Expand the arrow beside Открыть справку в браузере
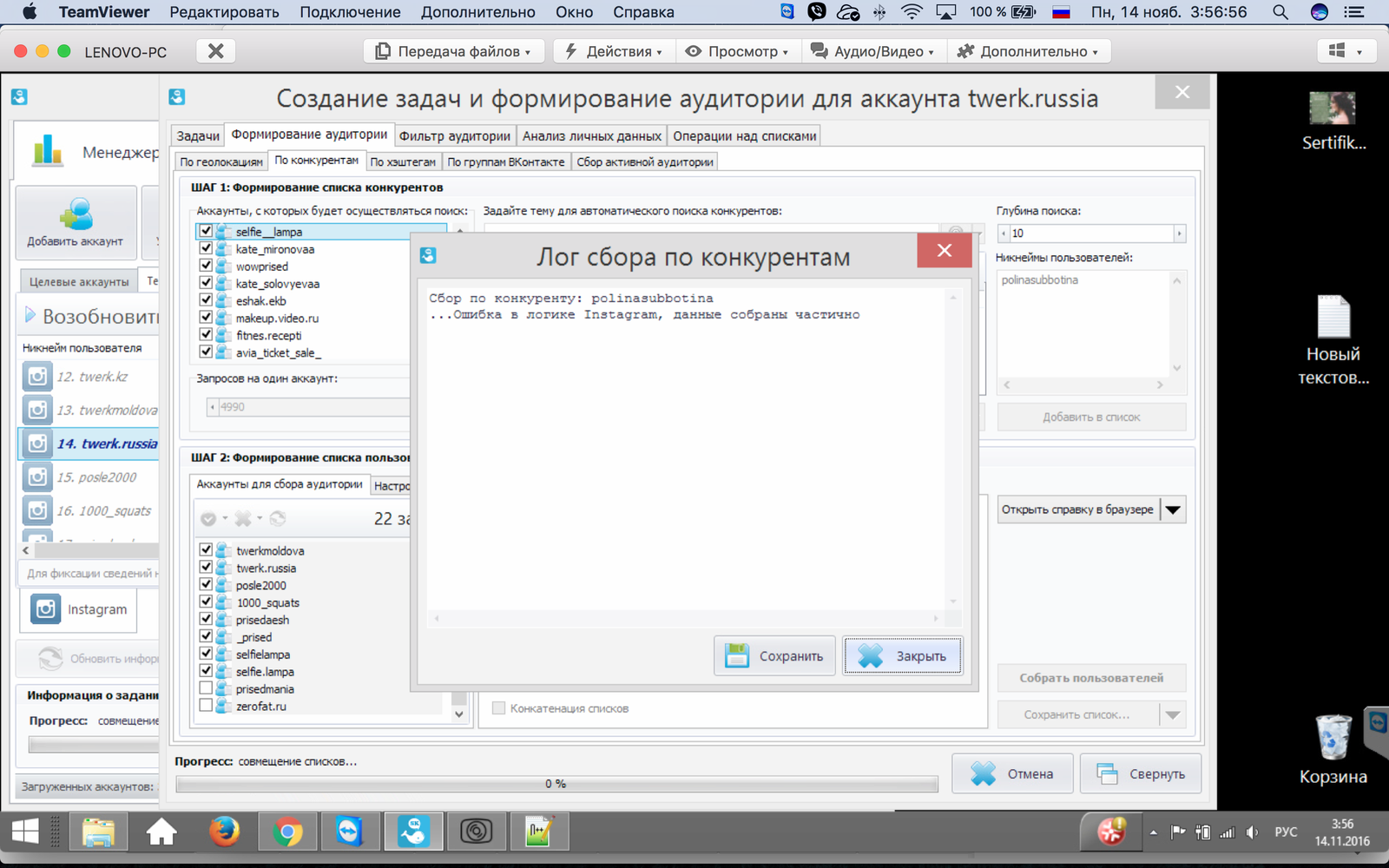Viewport: 1389px width, 868px height. coord(1173,510)
